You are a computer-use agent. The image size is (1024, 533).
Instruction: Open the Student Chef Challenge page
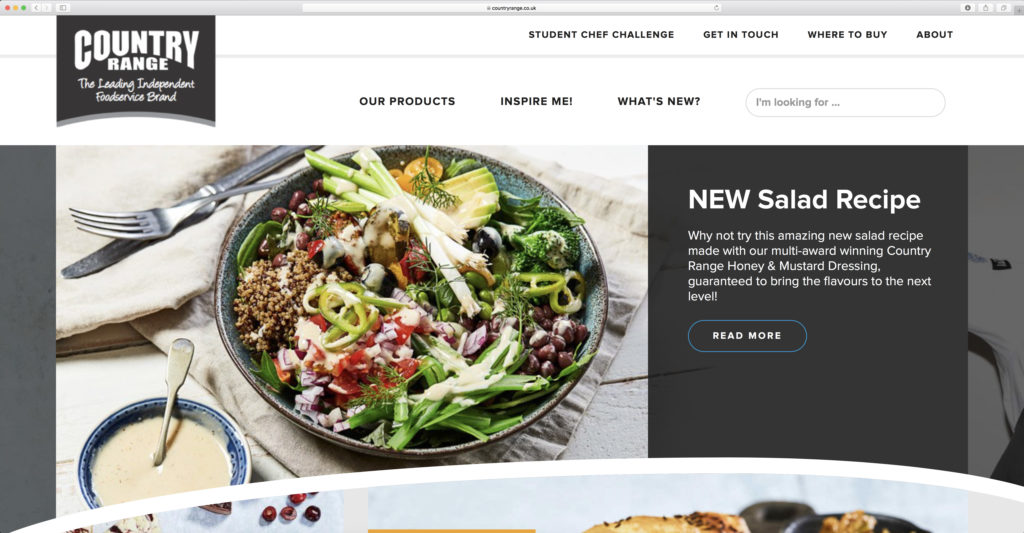click(601, 35)
